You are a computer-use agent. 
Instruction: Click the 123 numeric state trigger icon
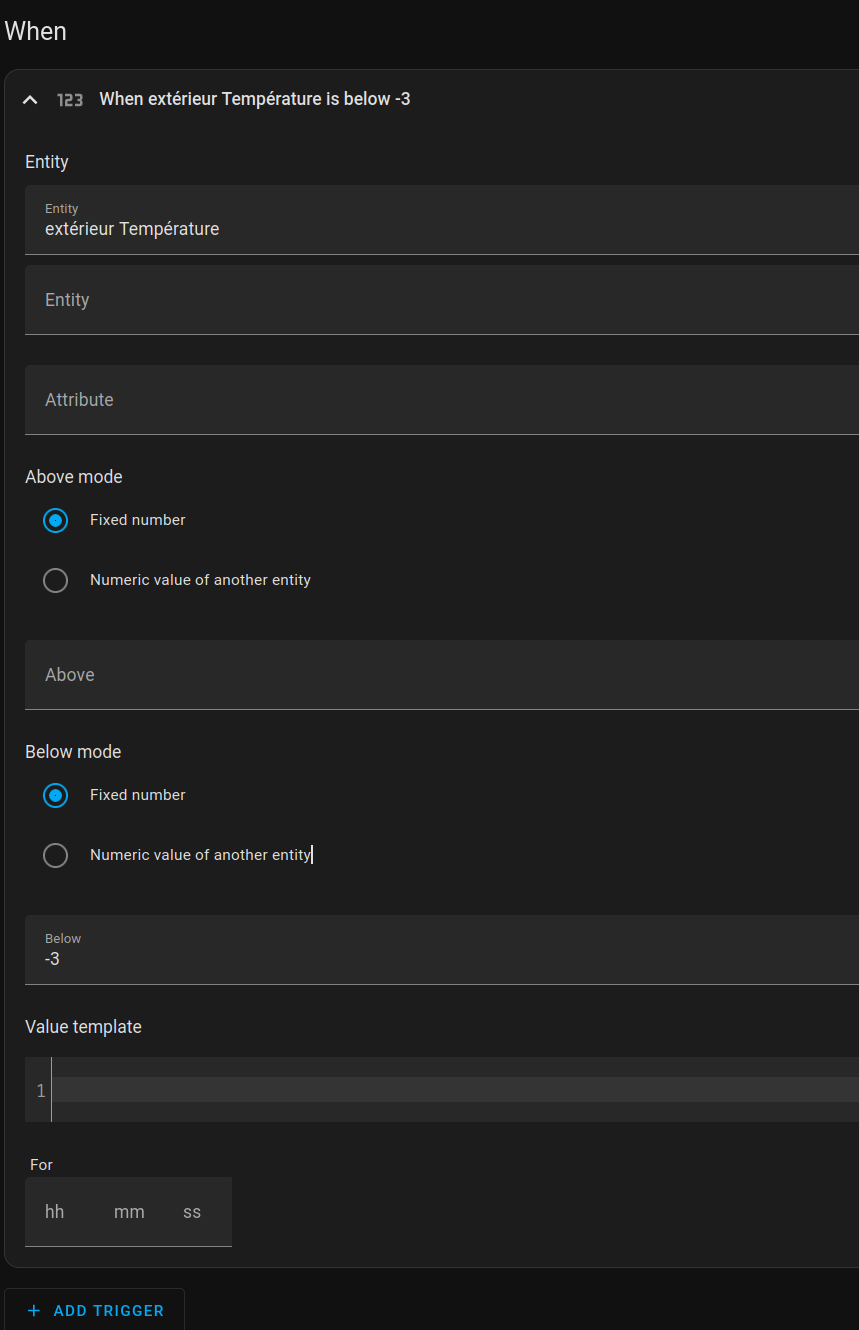[x=70, y=100]
